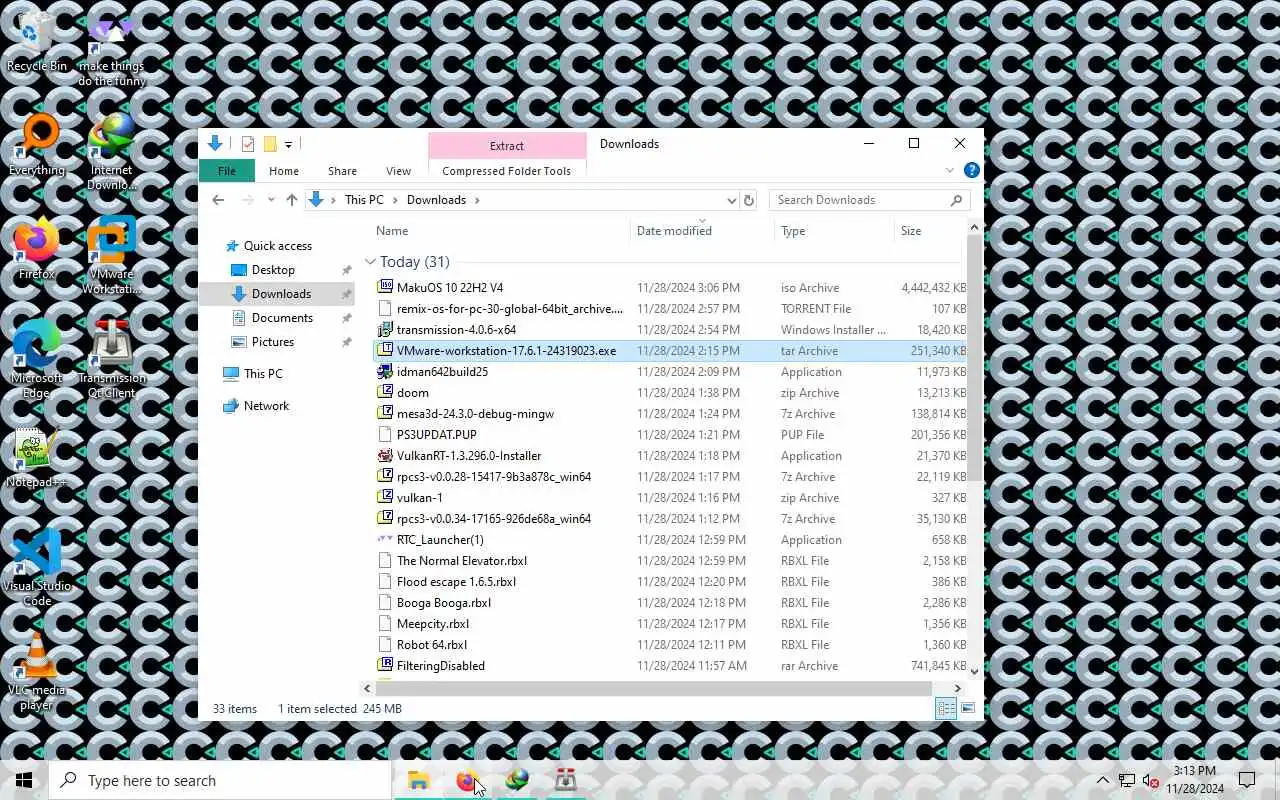Go up one folder level arrow
Viewport: 1280px width, 800px height.
pyautogui.click(x=291, y=200)
